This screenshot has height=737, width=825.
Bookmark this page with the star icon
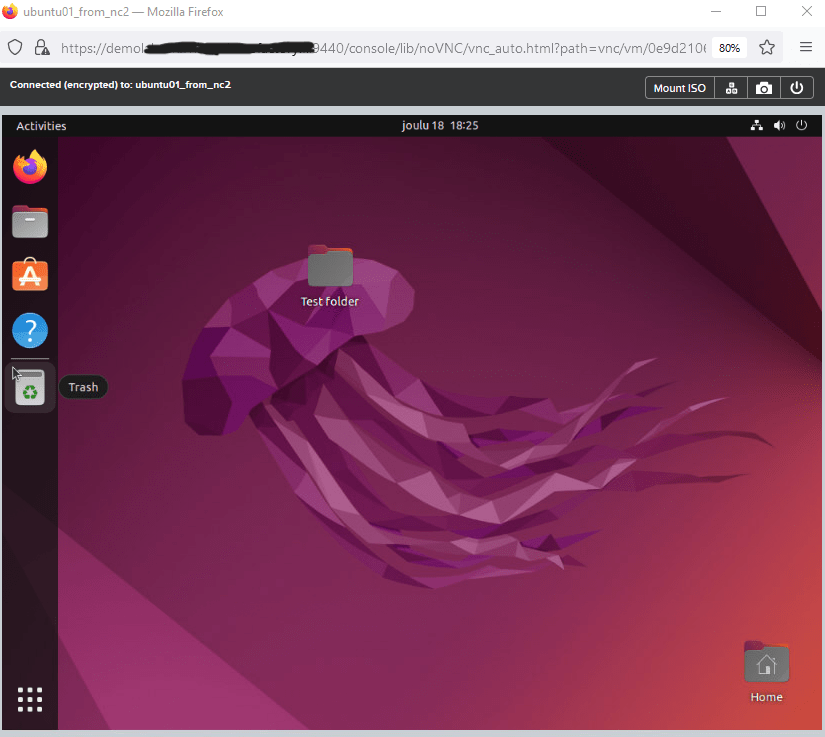767,47
